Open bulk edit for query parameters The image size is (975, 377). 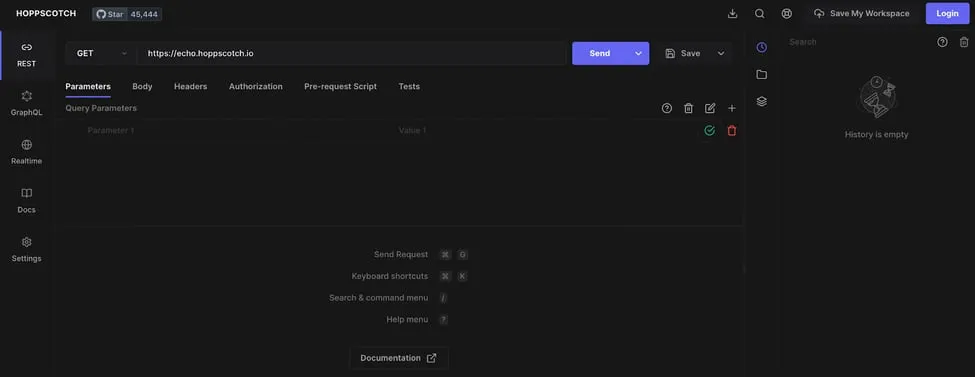click(x=710, y=108)
